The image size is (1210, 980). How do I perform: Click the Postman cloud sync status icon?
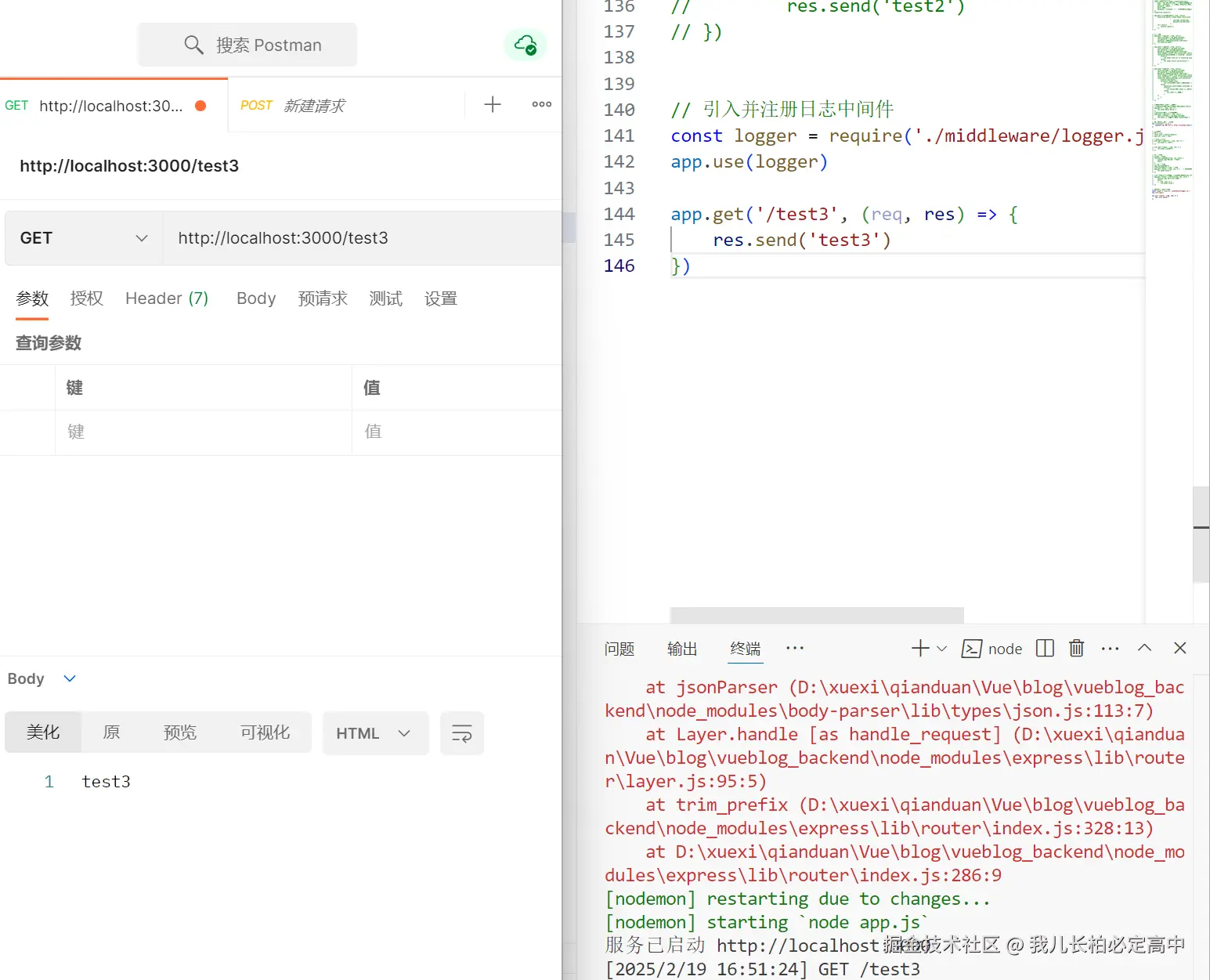pos(526,45)
